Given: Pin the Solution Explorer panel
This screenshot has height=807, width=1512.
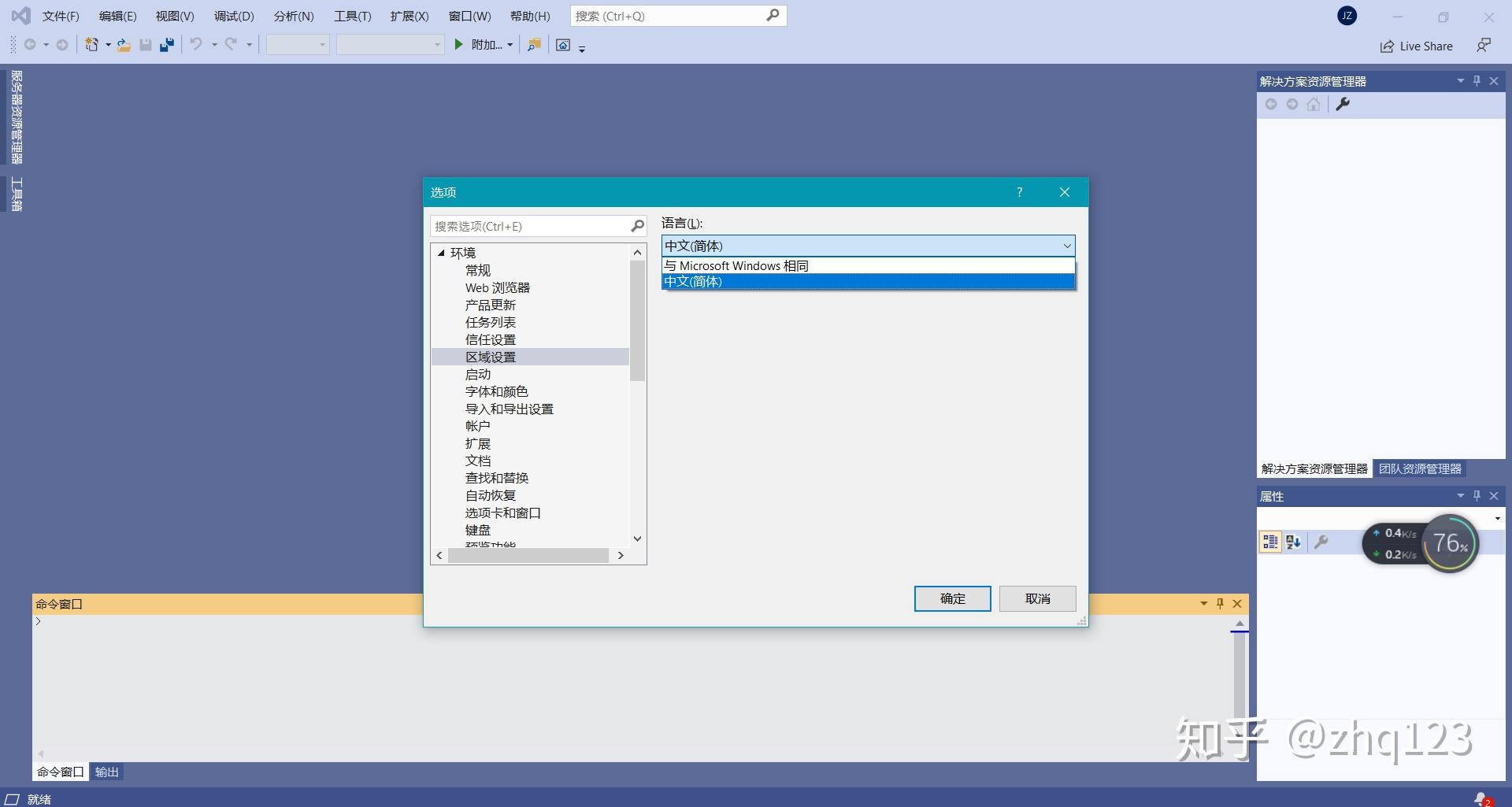Looking at the screenshot, I should 1477,80.
